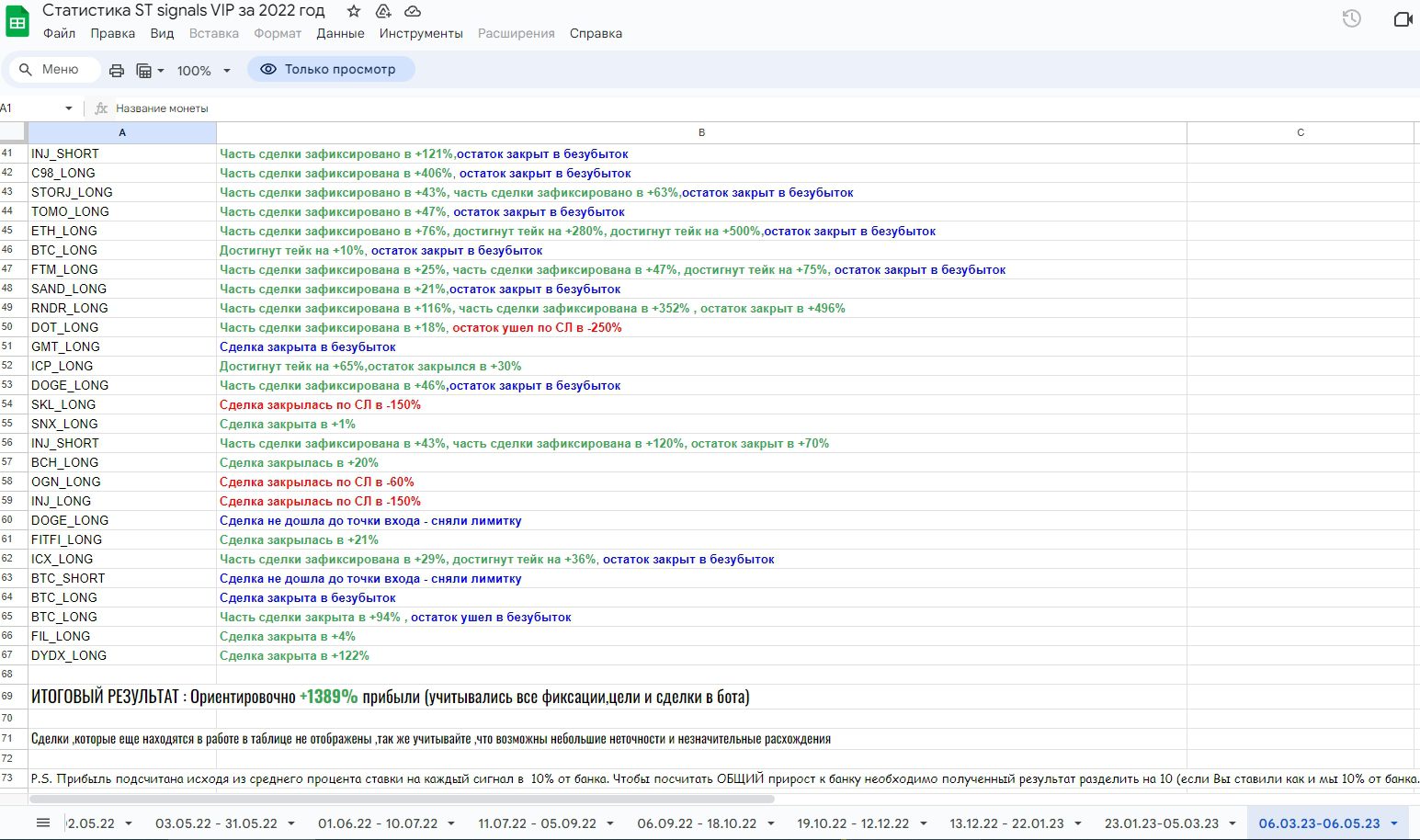Select cell ETH_LONG
This screenshot has height=840, width=1420.
[x=122, y=231]
